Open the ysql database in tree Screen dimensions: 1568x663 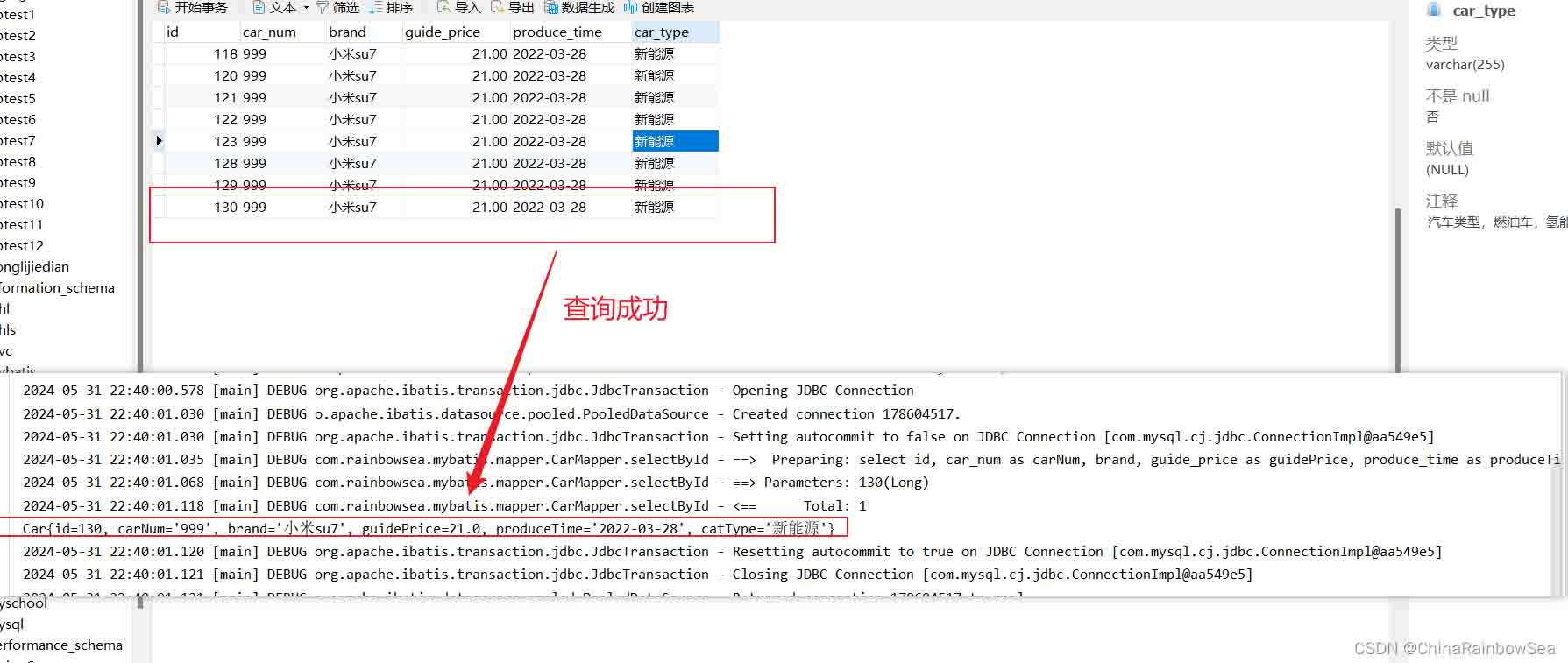[x=11, y=624]
